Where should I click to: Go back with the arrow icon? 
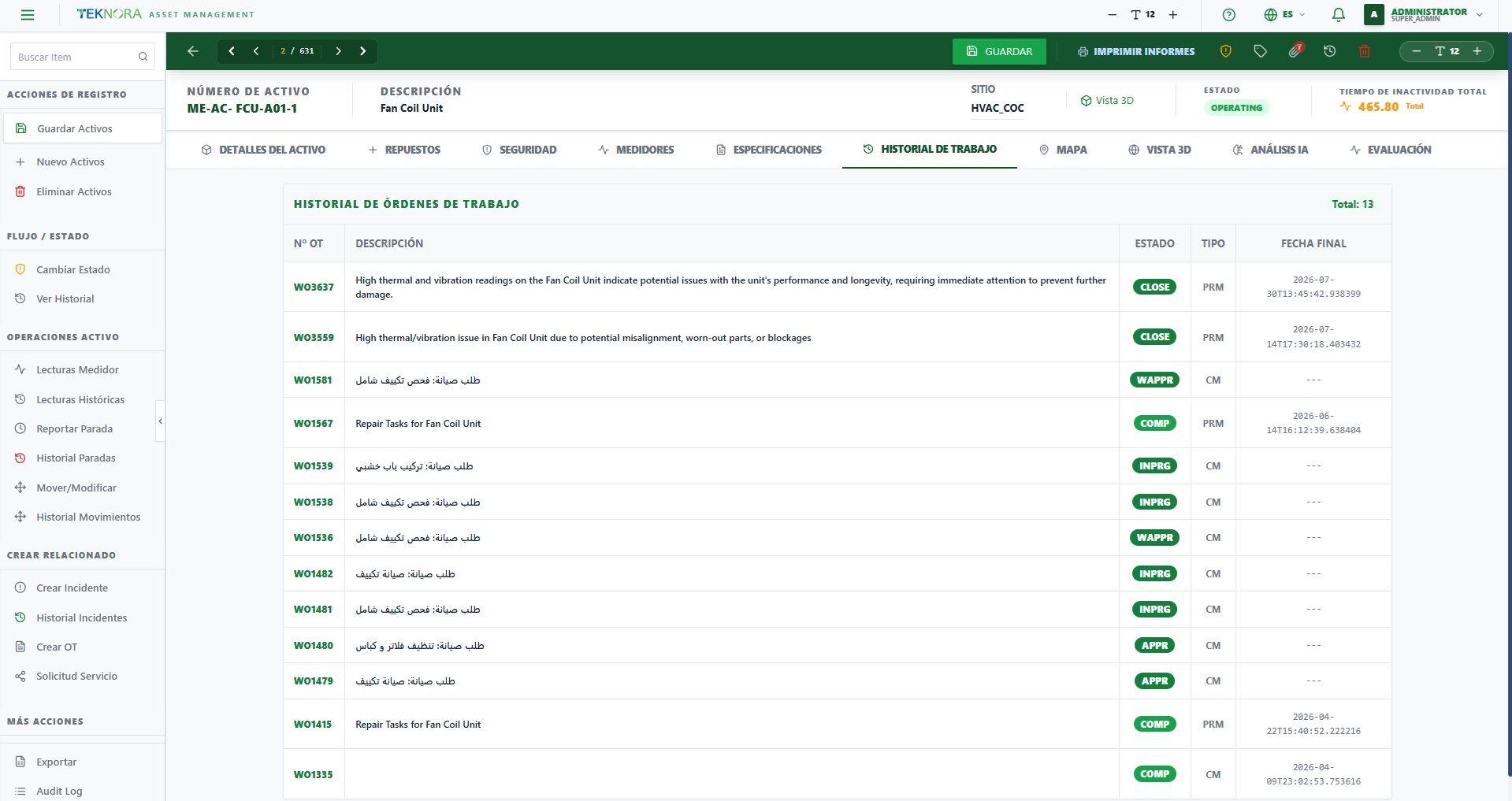(x=193, y=51)
